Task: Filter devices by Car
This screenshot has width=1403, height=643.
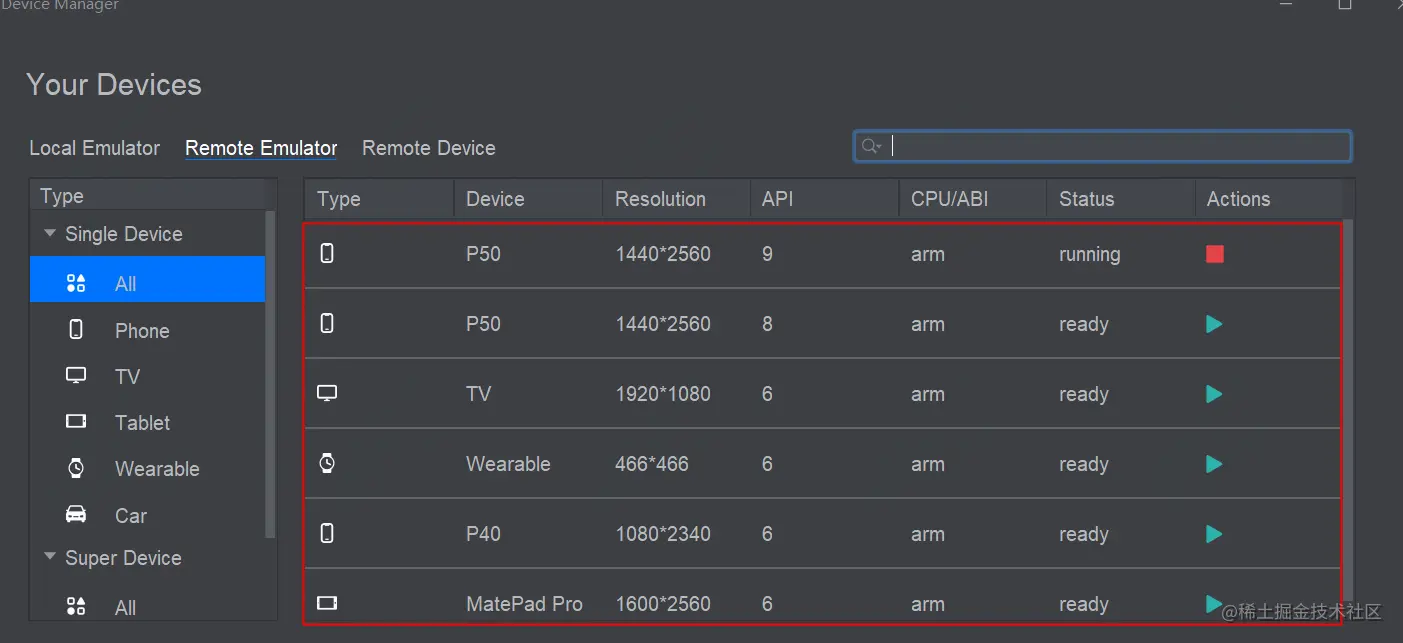Action: (x=148, y=515)
